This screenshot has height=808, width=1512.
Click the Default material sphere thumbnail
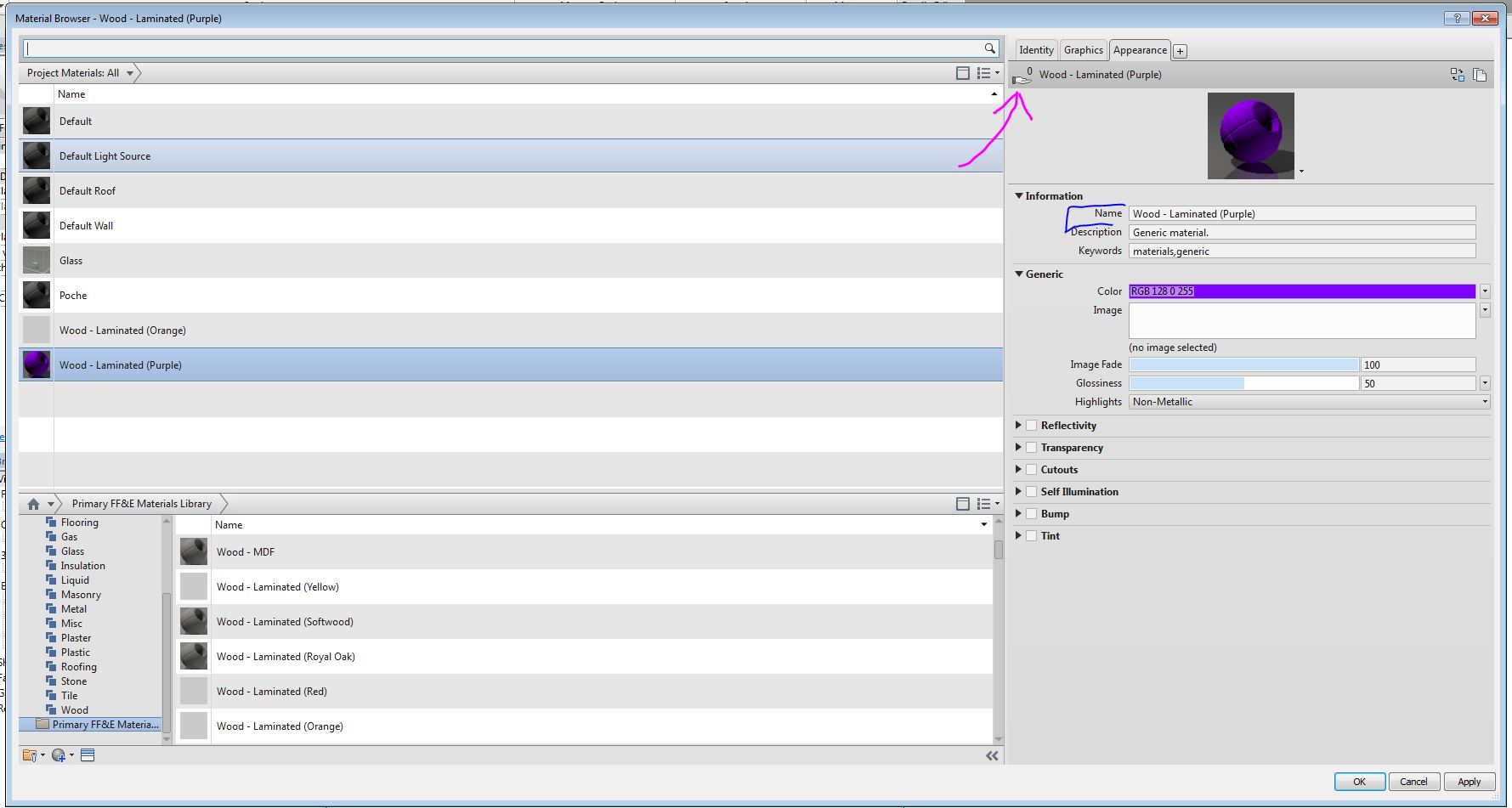tap(37, 121)
